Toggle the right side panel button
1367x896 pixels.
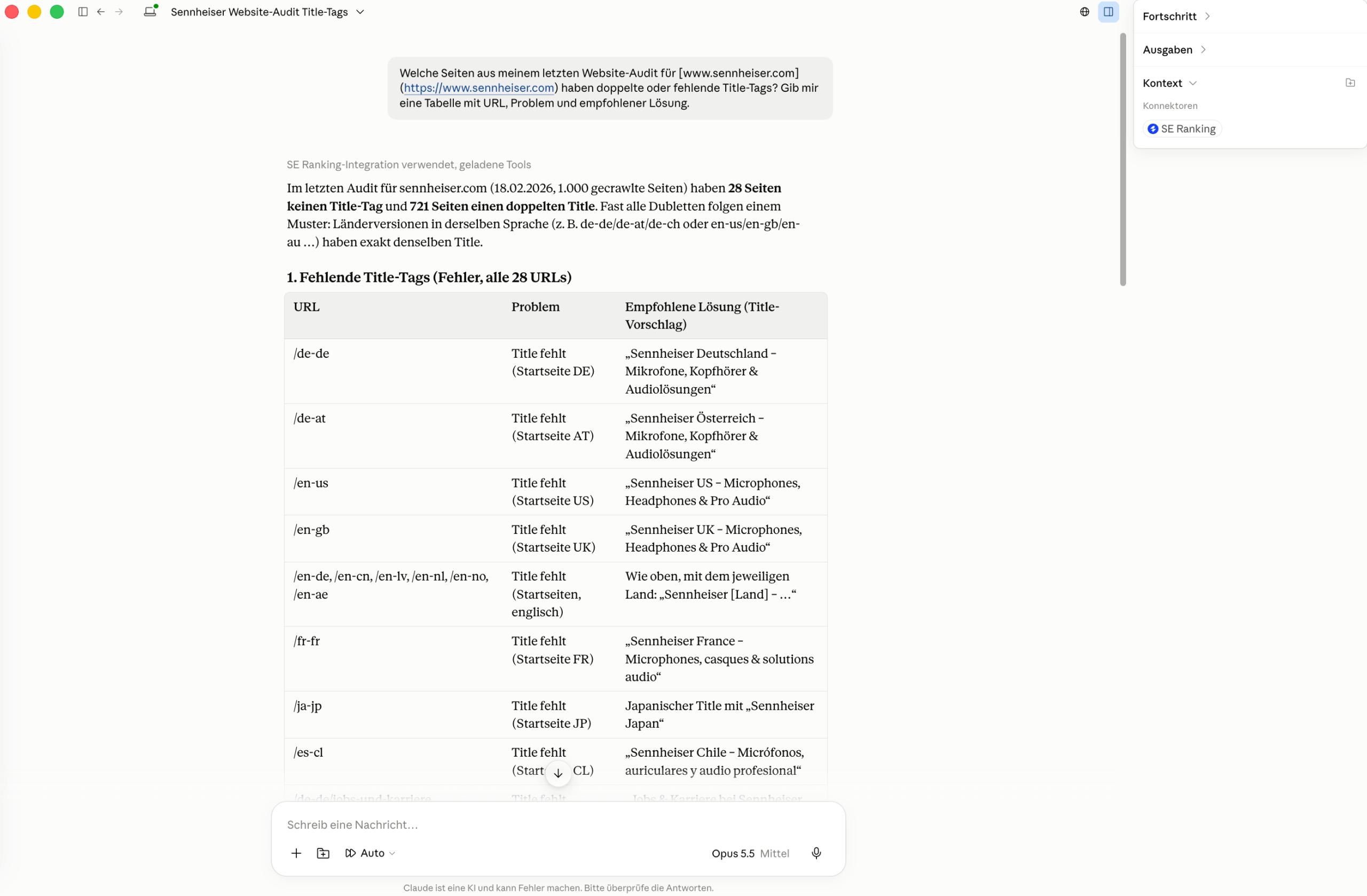tap(1108, 12)
